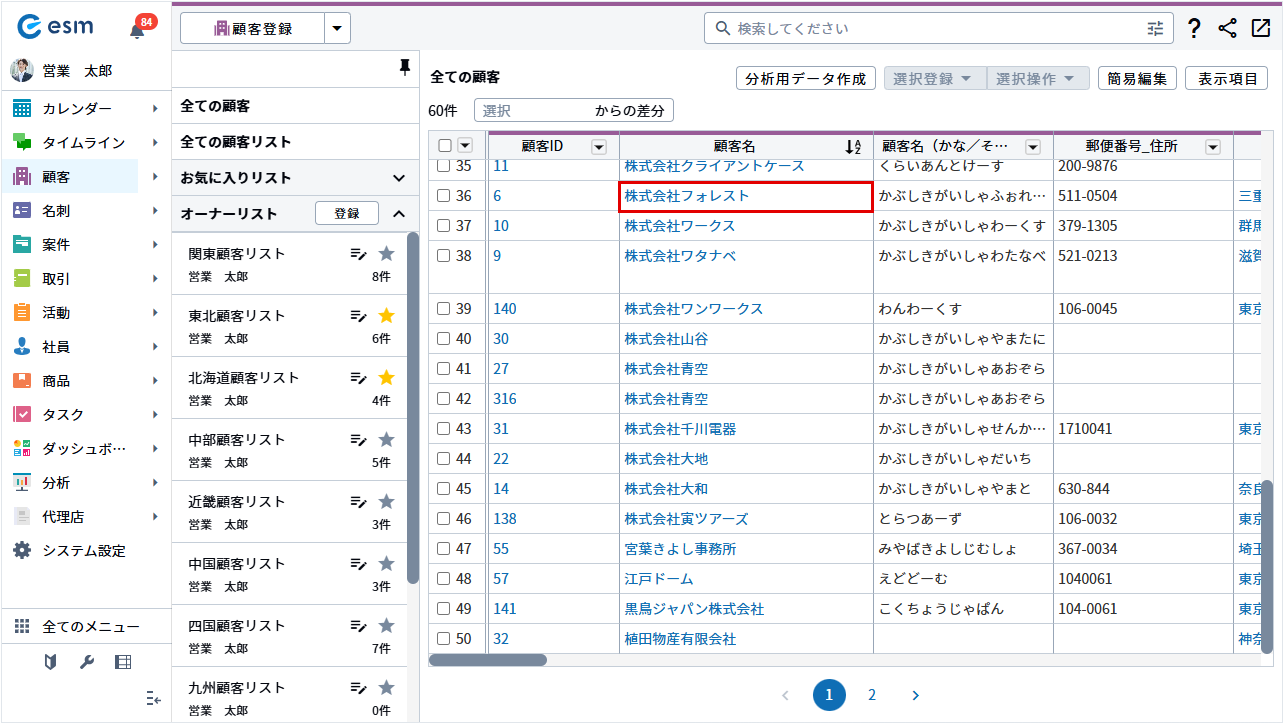1284x724 pixels.
Task: Edit the 中部顧客リスト via edit icon
Action: click(358, 440)
